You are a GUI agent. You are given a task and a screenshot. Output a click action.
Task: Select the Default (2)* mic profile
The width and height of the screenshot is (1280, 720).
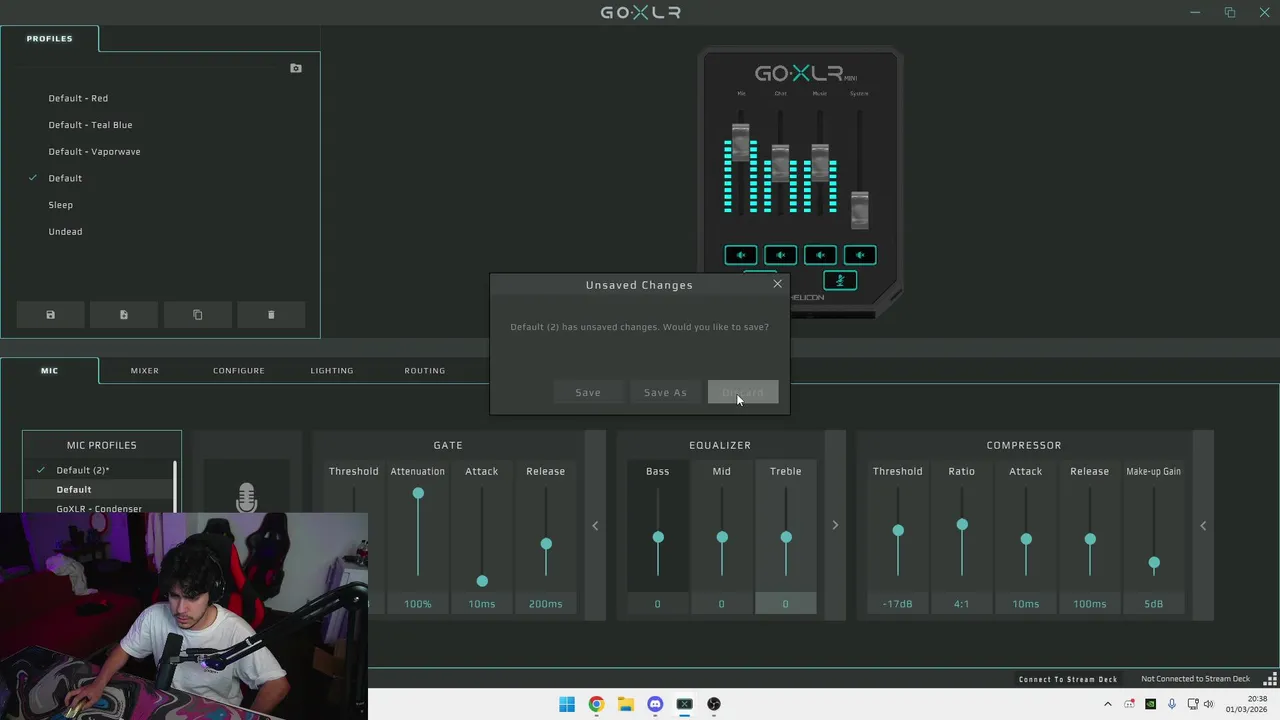pyautogui.click(x=83, y=470)
